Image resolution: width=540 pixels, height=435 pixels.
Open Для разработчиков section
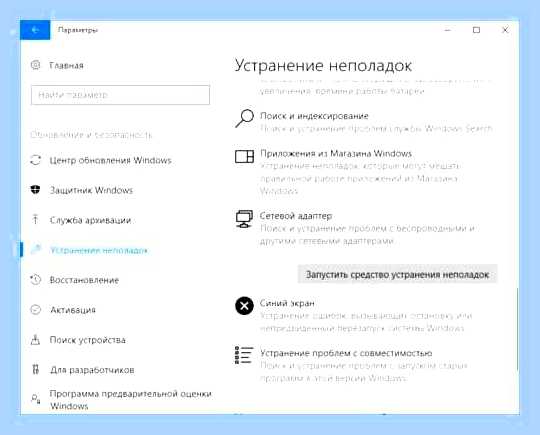tap(92, 370)
